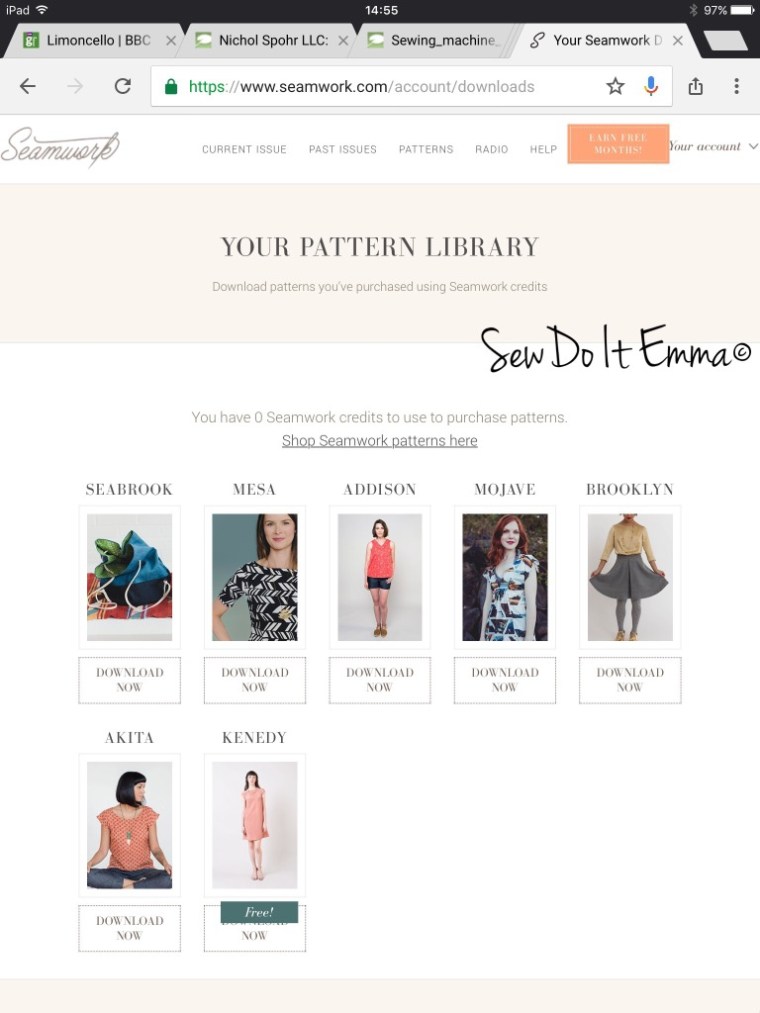Expand Your account dropdown
The image size is (760, 1013).
713,147
